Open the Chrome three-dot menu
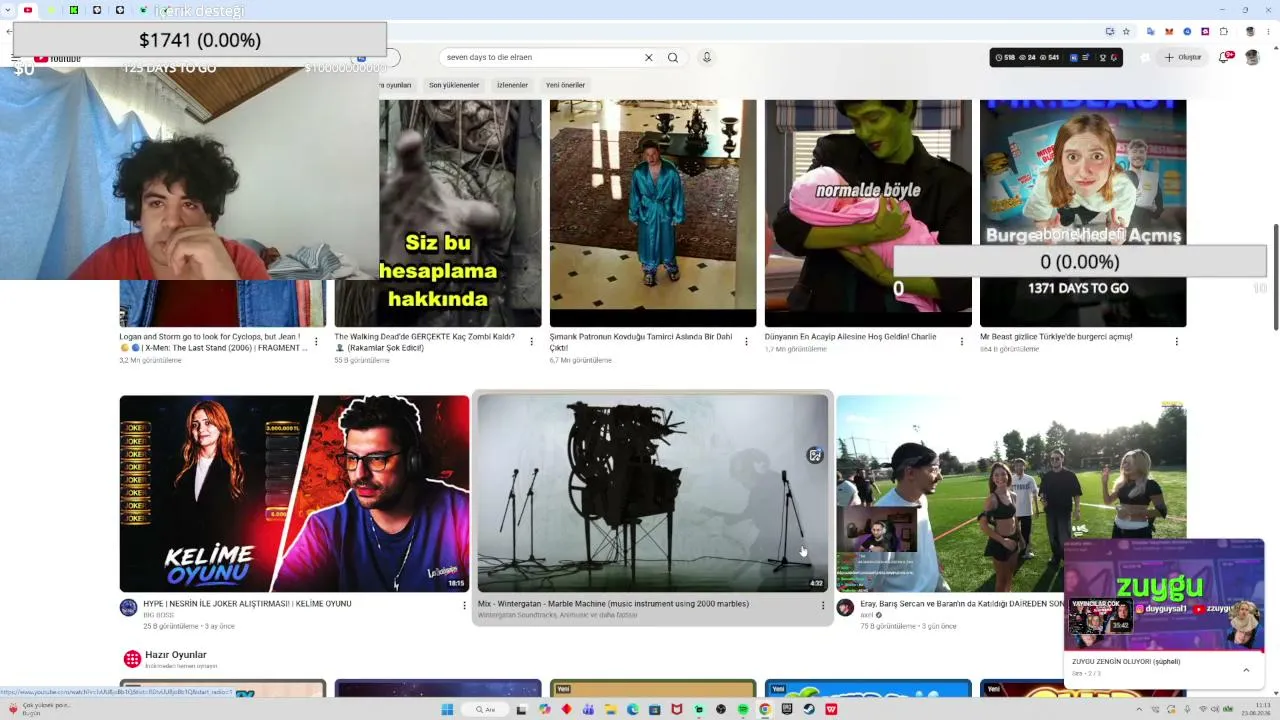 pos(1268,31)
